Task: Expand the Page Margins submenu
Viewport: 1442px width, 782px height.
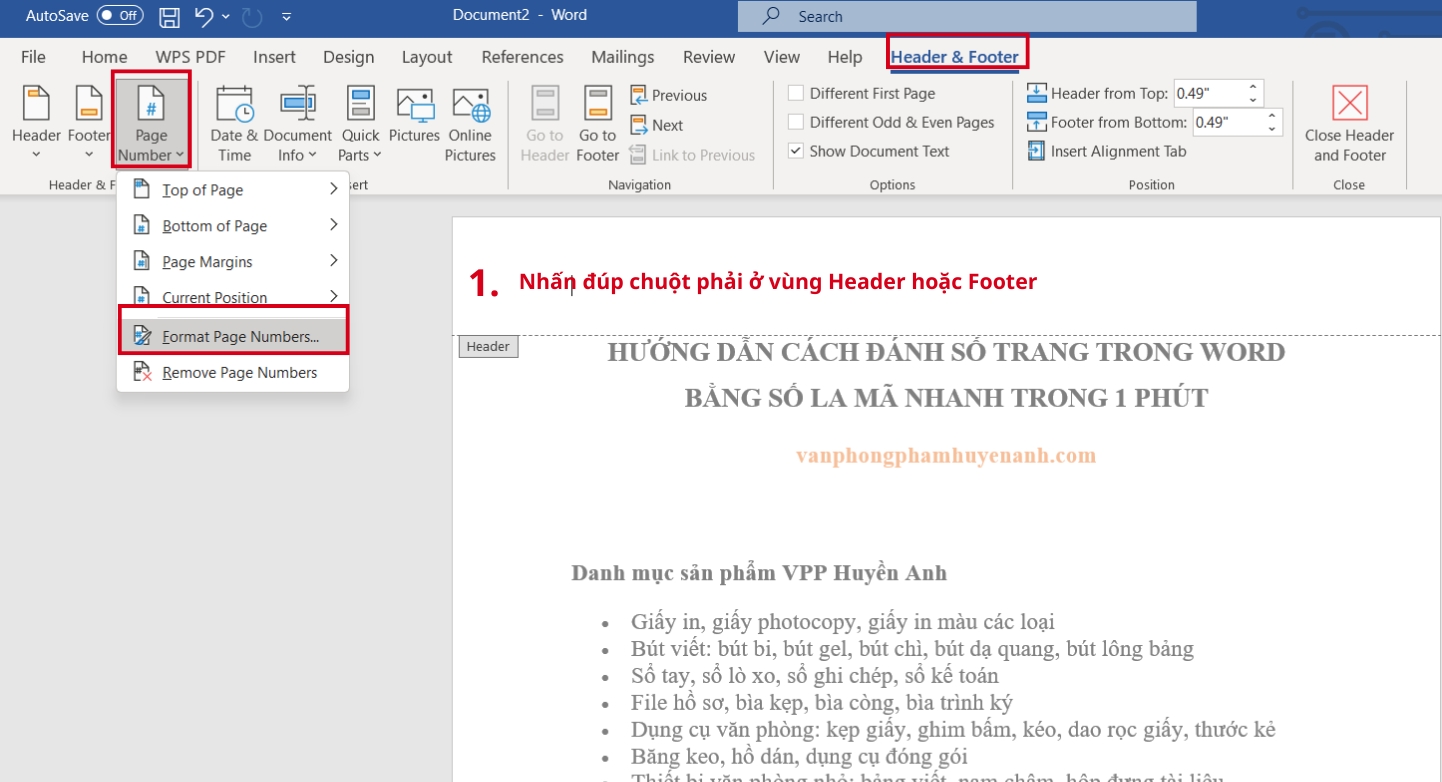Action: pos(234,262)
